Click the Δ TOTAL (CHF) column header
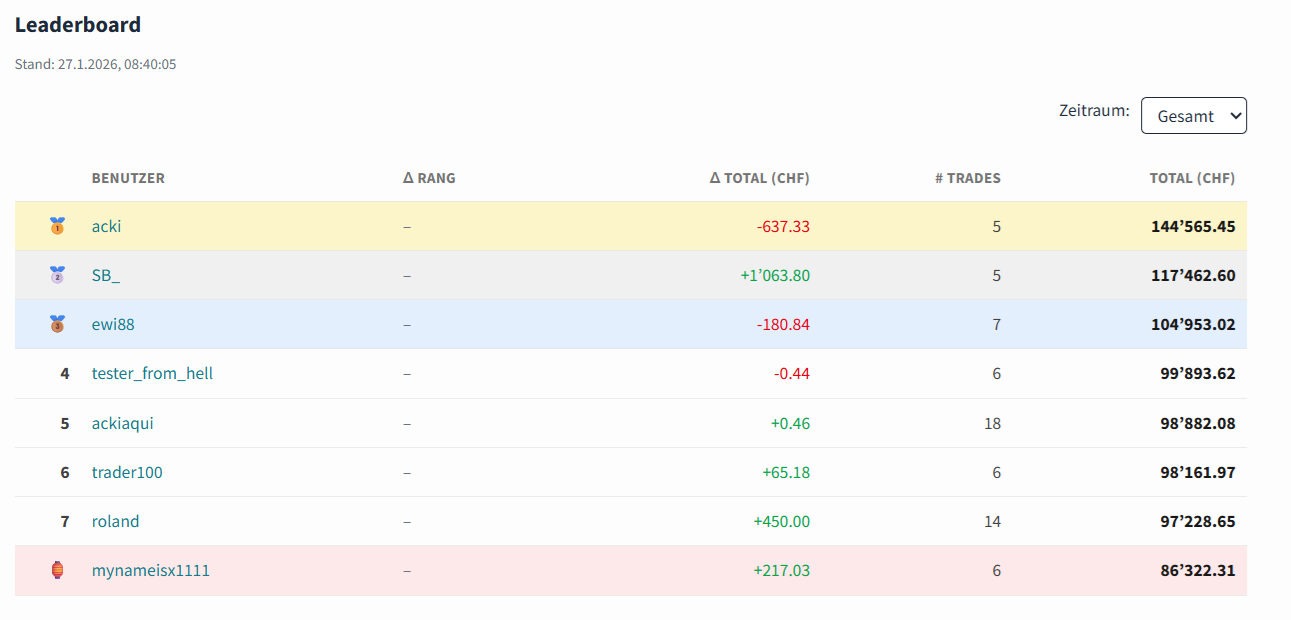This screenshot has width=1291, height=620. coord(759,178)
